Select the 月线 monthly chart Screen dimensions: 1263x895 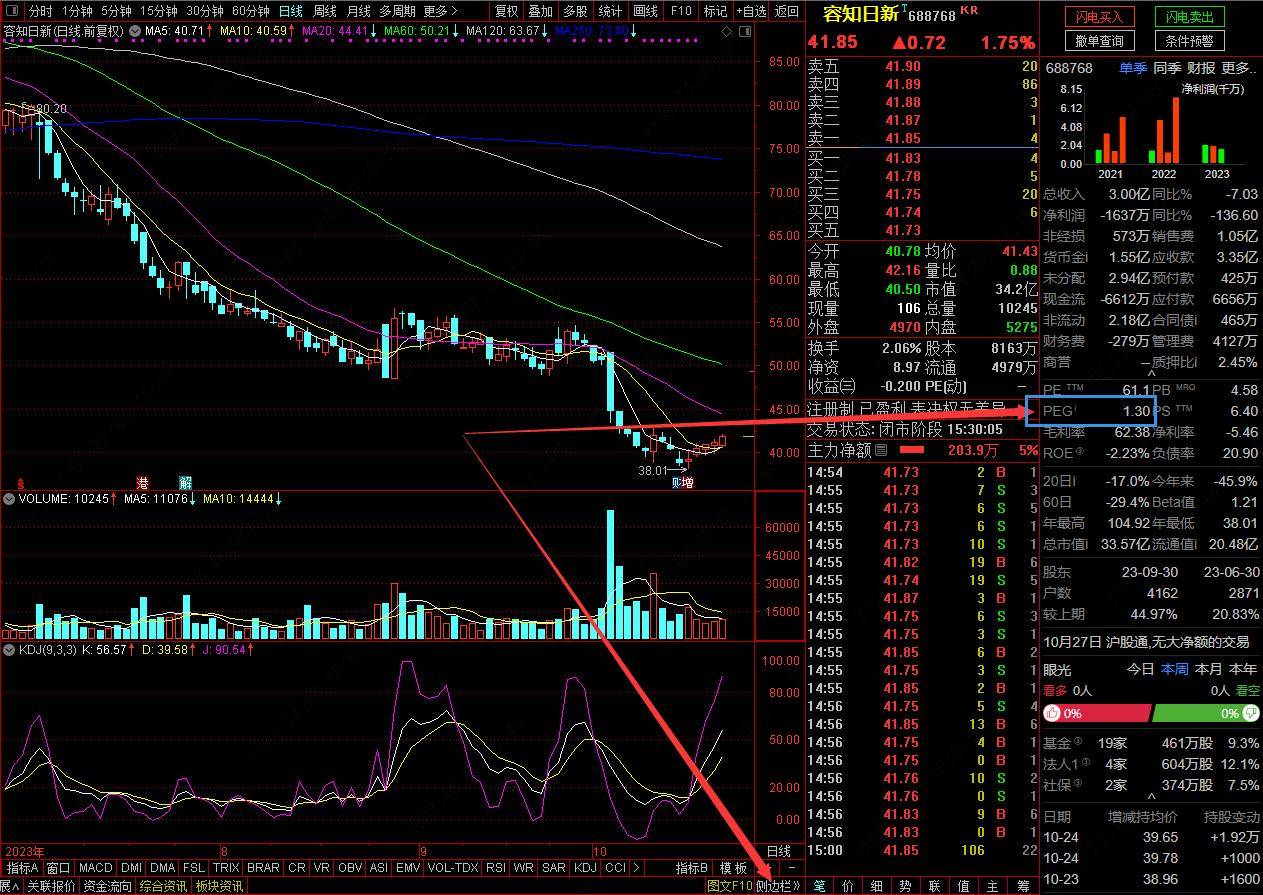[x=358, y=11]
